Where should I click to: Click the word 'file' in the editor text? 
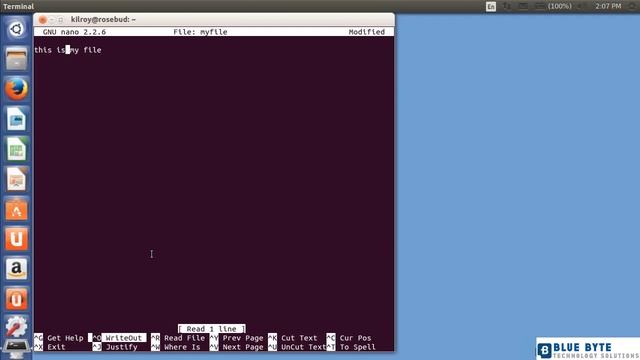pos(92,50)
